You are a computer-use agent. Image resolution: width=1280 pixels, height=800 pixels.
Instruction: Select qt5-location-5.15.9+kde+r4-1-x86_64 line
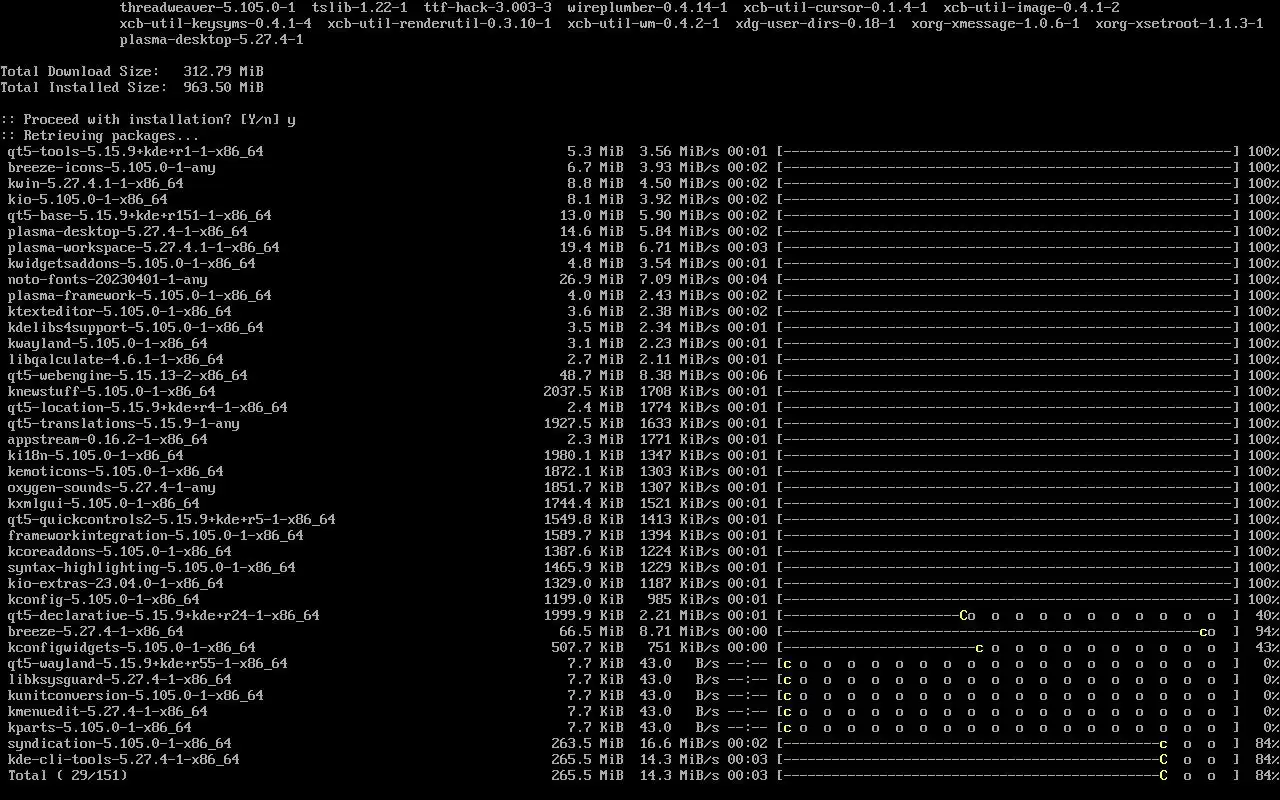pos(148,407)
